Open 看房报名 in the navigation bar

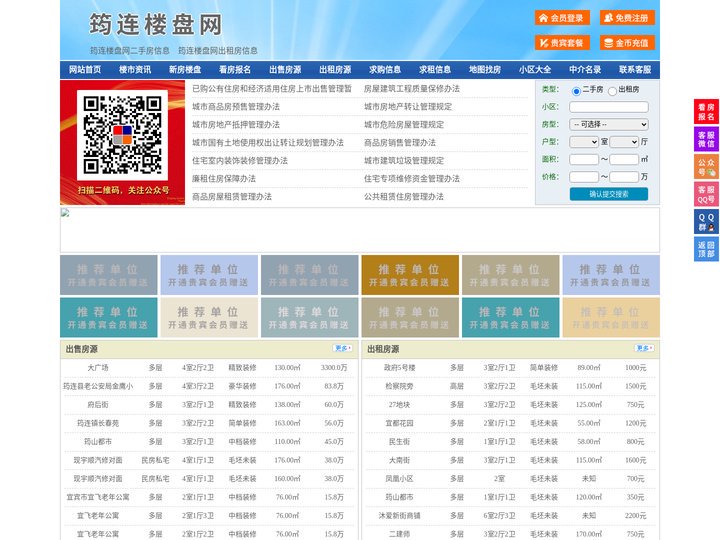click(235, 69)
